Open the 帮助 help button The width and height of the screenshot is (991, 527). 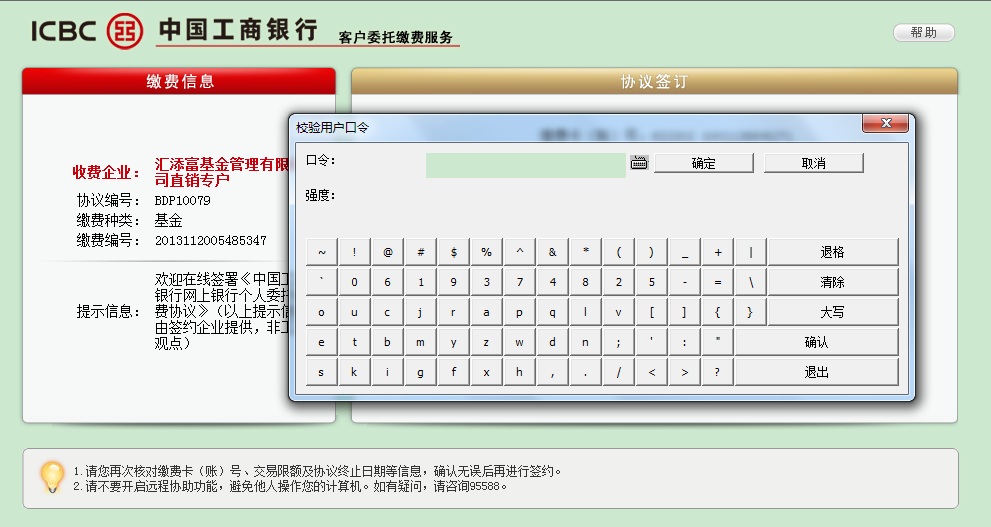point(923,33)
